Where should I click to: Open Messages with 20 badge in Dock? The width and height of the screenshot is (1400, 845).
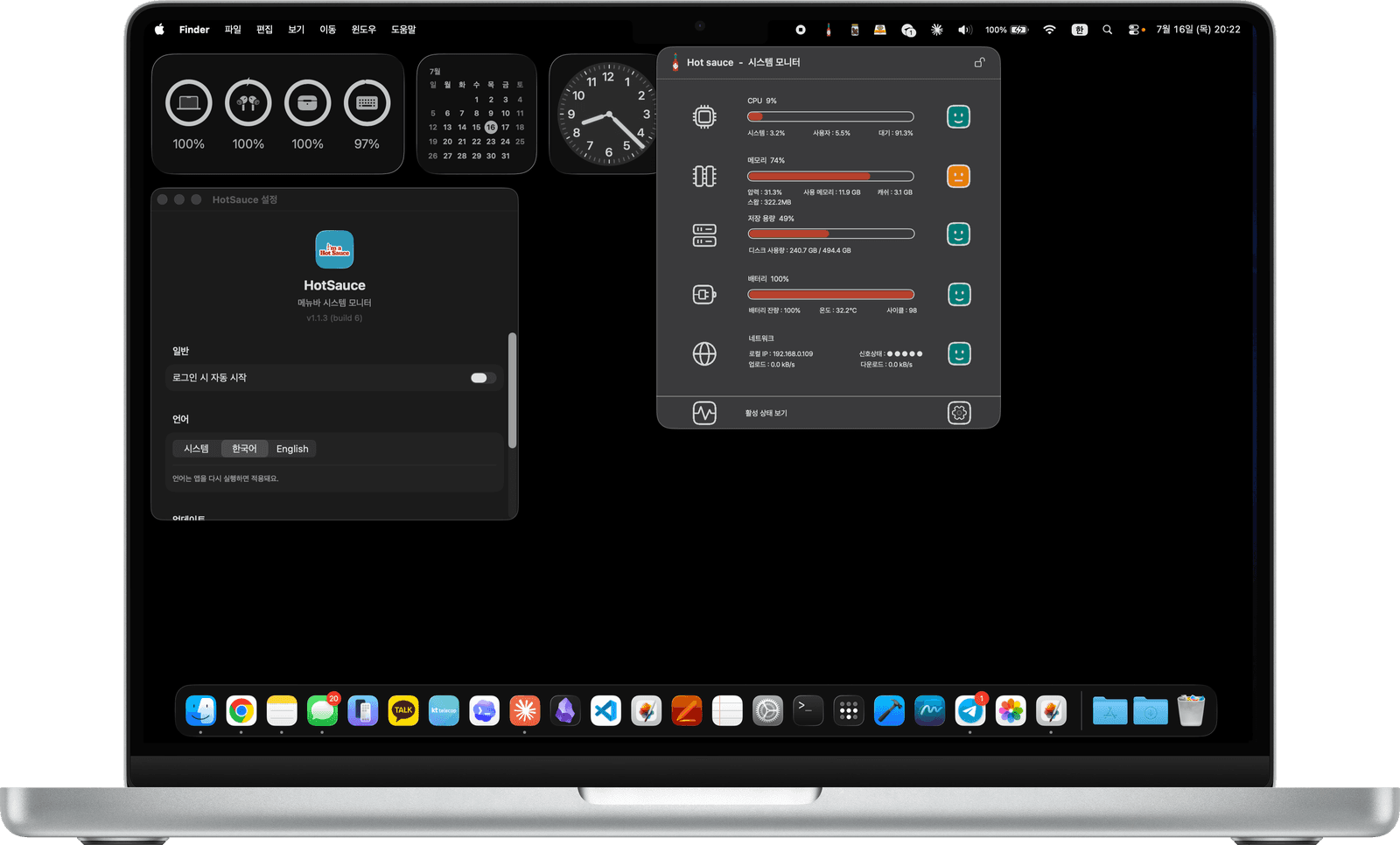pos(323,710)
